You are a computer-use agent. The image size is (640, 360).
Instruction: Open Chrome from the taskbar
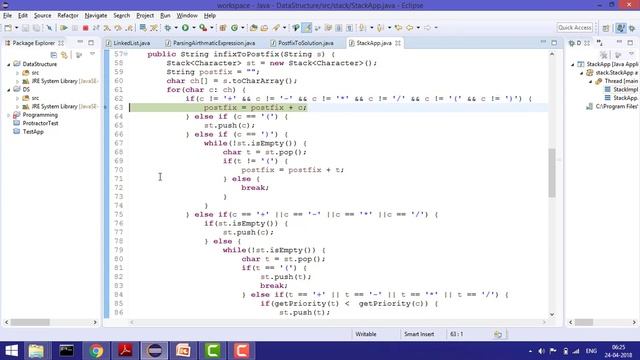tap(96, 351)
